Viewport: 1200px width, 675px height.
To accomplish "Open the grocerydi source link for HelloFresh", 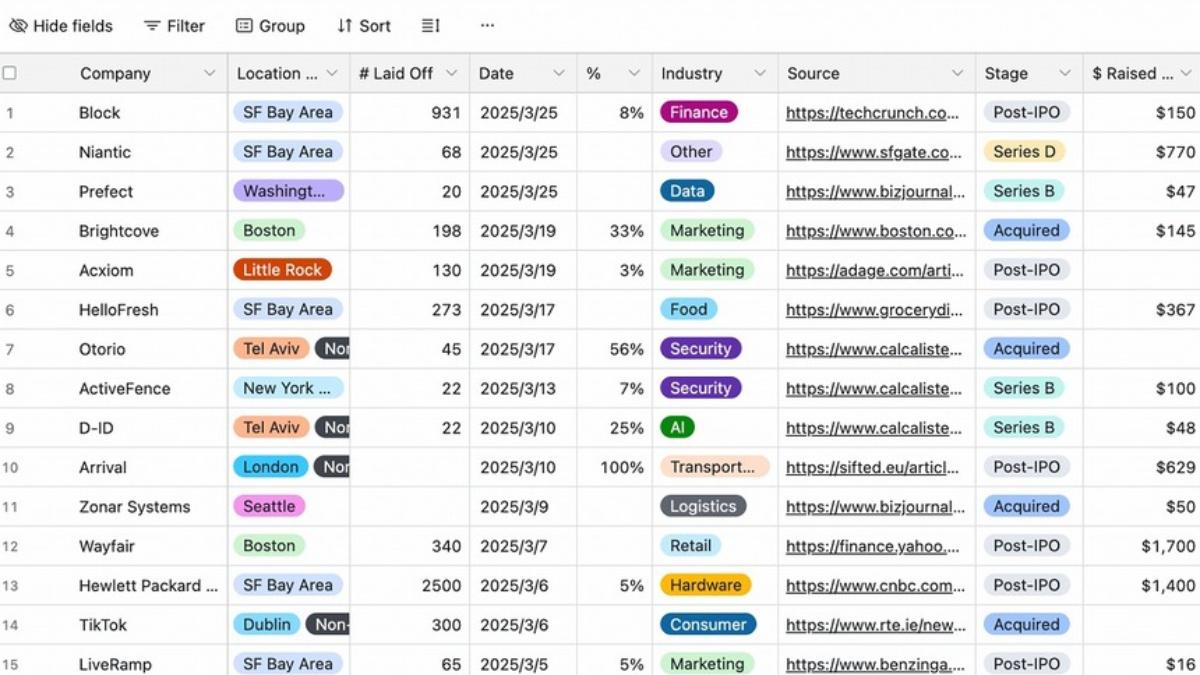I will (873, 310).
